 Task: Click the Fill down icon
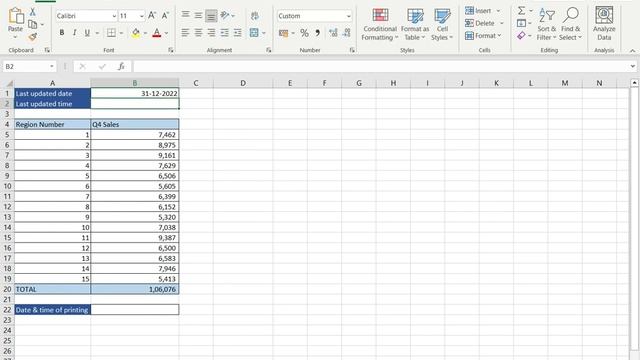pos(522,23)
